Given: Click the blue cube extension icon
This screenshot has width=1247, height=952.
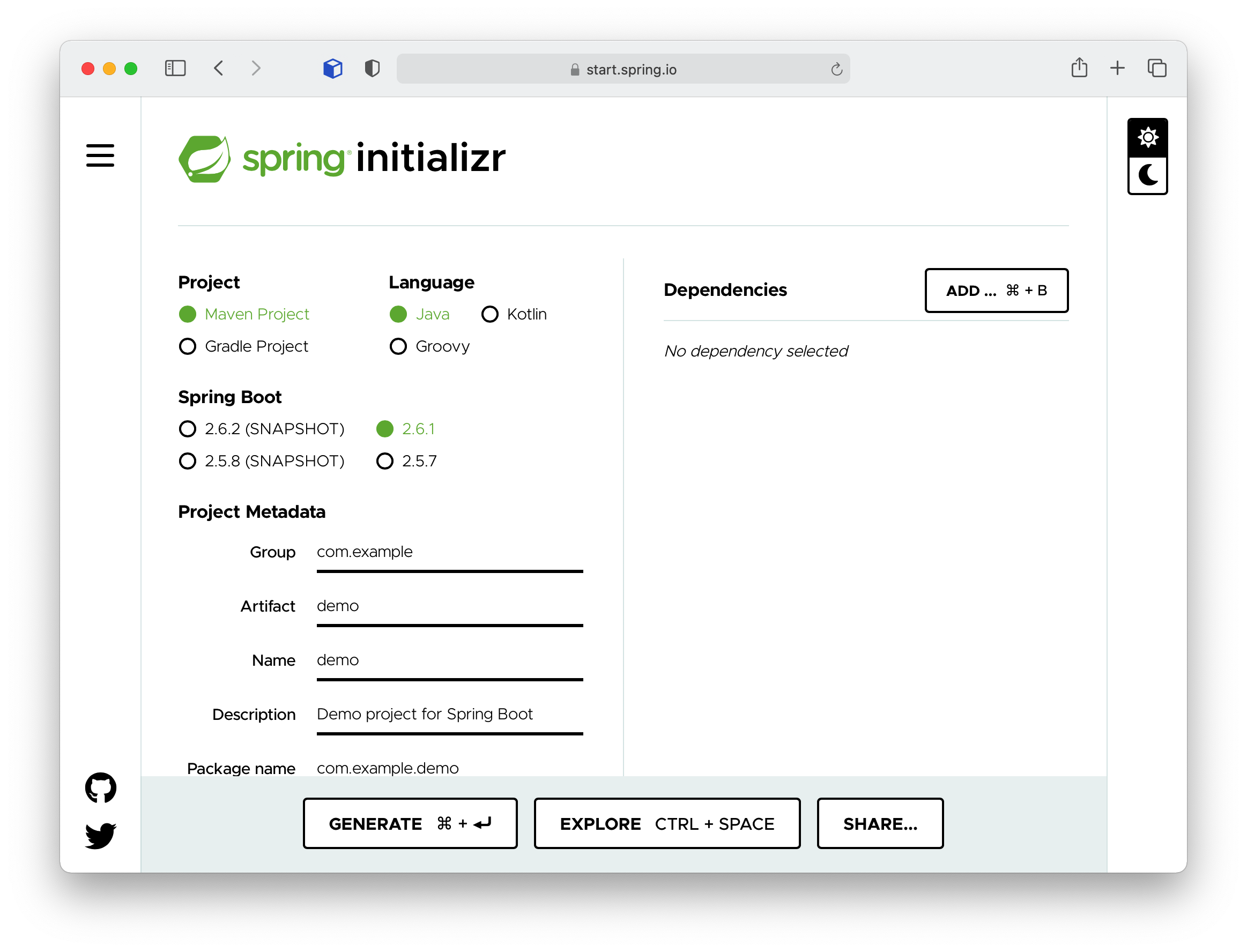Looking at the screenshot, I should [333, 69].
